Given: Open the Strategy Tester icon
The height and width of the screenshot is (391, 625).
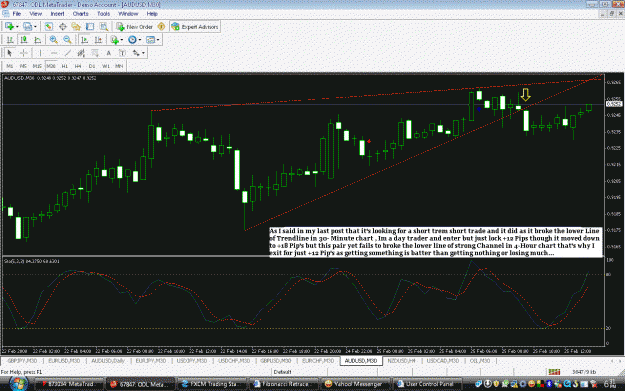Looking at the screenshot, I should [104, 27].
